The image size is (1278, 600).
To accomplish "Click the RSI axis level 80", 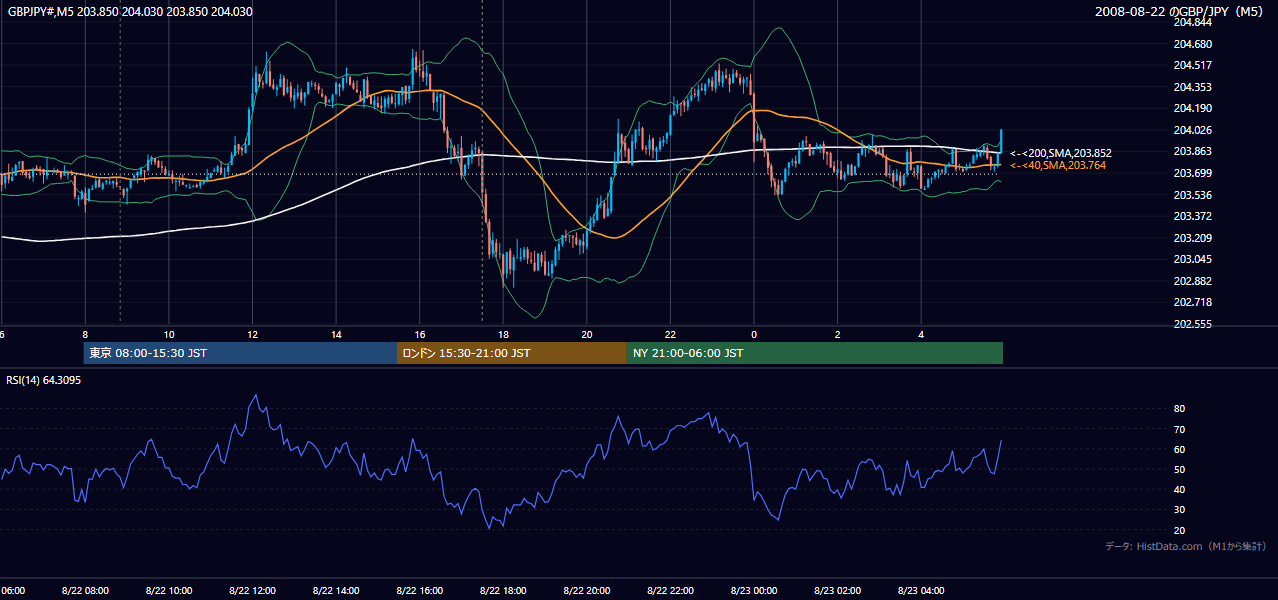I will pyautogui.click(x=1179, y=409).
